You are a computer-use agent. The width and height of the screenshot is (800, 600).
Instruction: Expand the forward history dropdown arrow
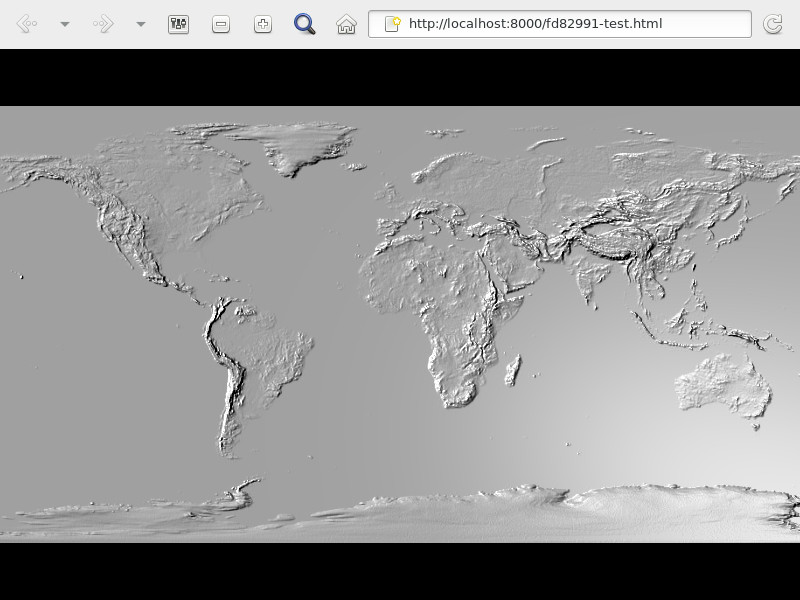pos(141,24)
